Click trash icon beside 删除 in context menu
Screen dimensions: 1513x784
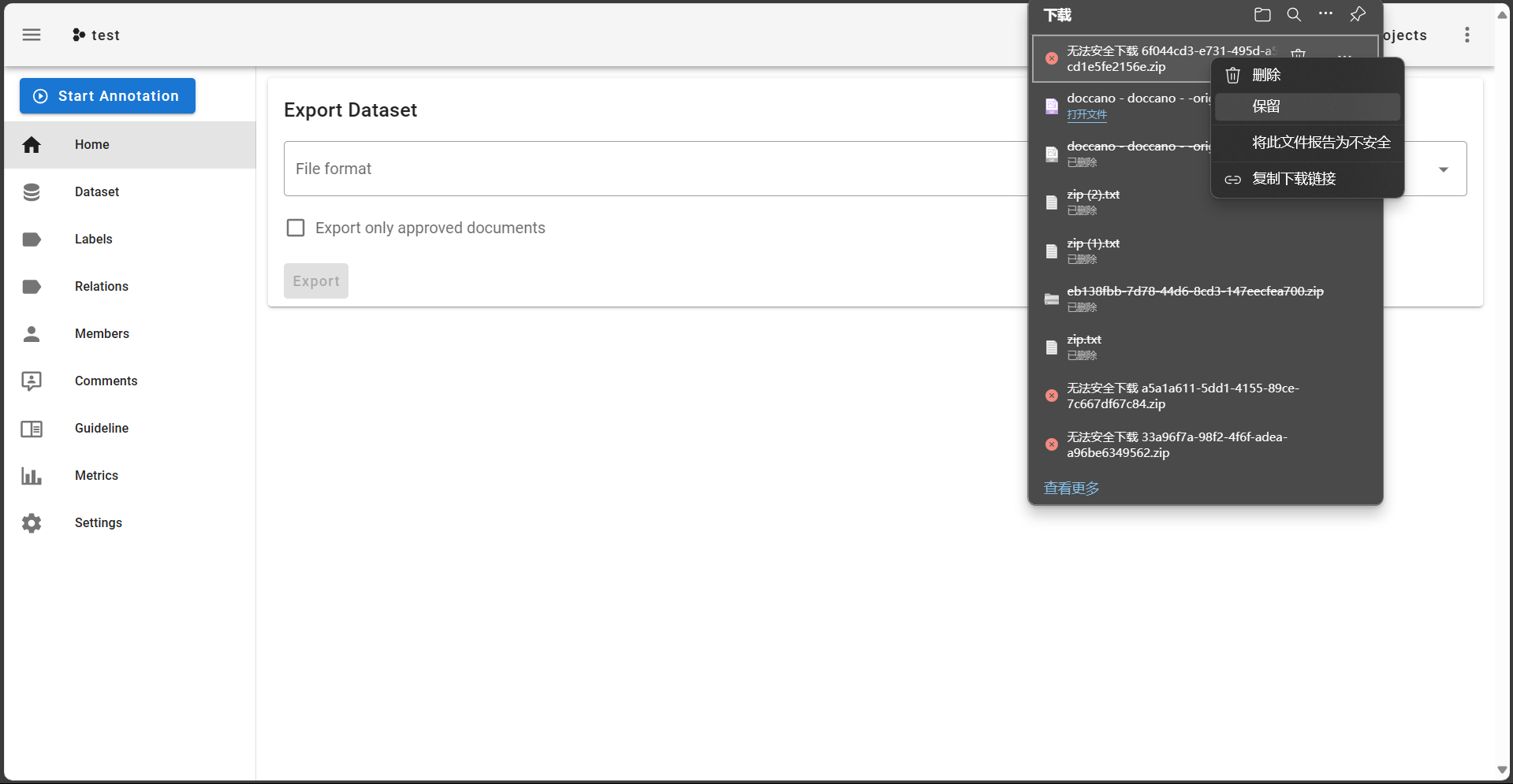point(1233,75)
